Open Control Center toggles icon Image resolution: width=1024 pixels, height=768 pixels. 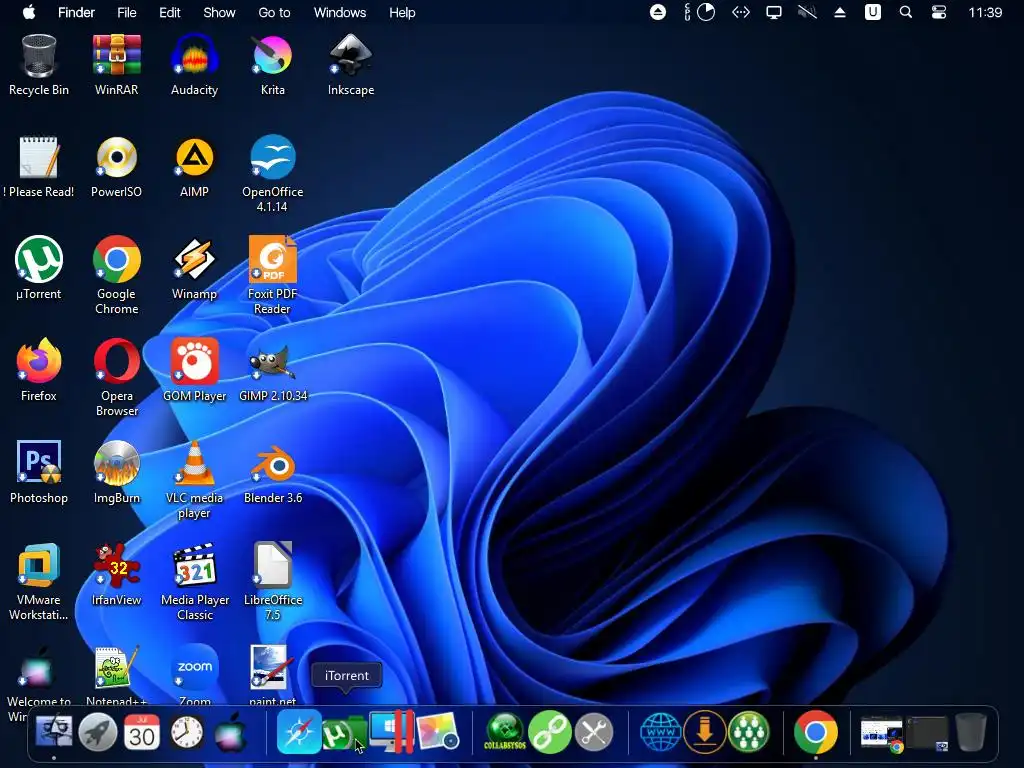938,12
